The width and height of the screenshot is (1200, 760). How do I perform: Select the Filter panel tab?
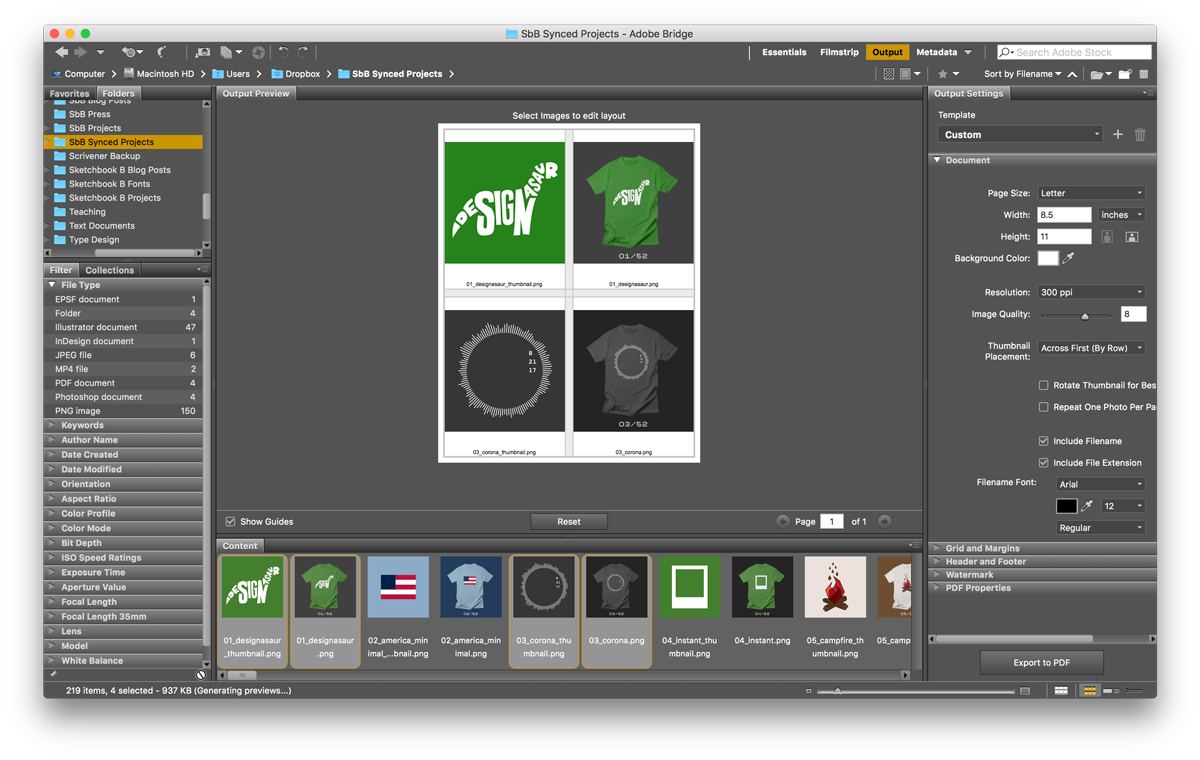(61, 270)
